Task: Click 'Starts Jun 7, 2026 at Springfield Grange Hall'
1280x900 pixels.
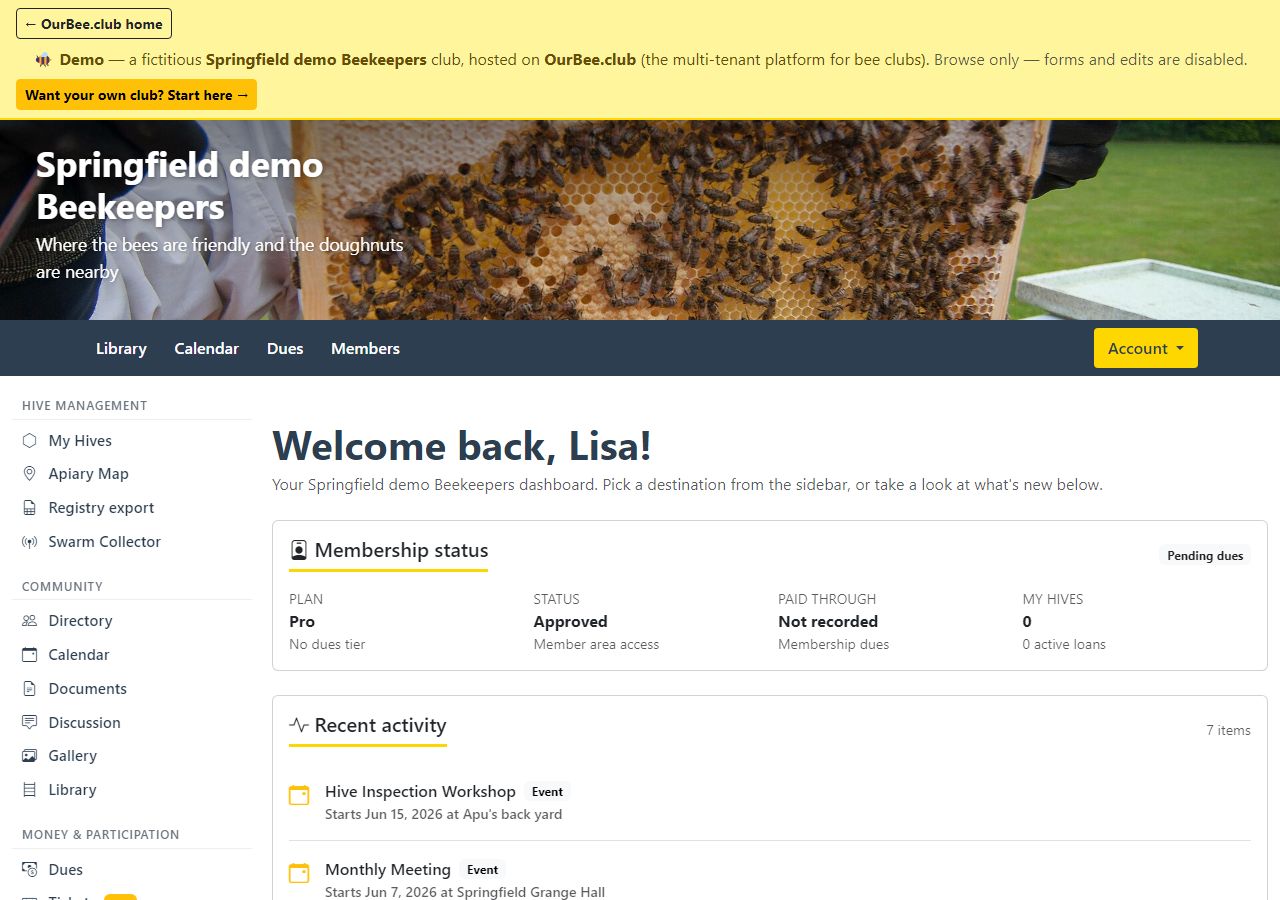Action: (x=465, y=892)
